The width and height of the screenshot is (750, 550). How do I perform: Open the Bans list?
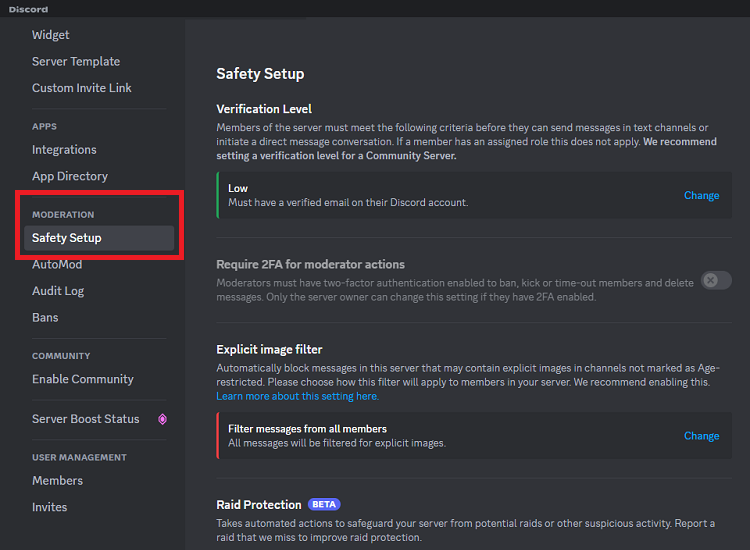[45, 318]
